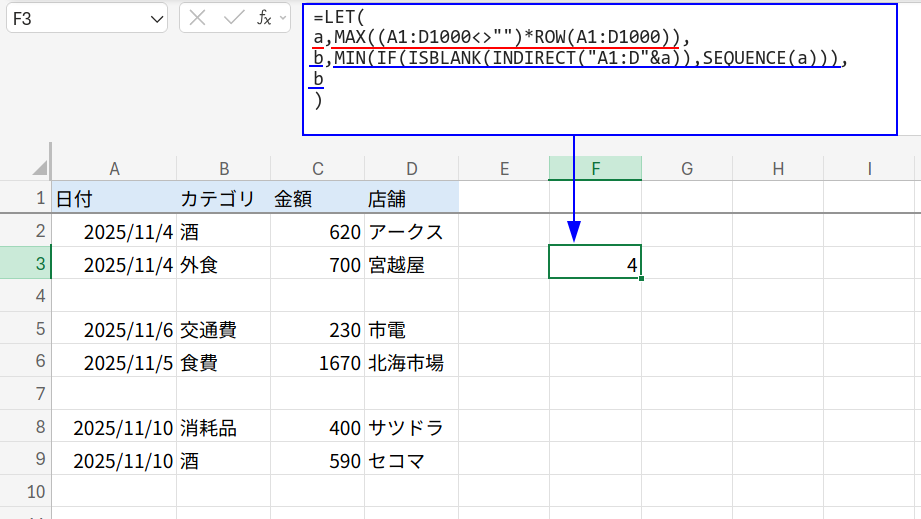Image resolution: width=921 pixels, height=519 pixels.
Task: Click inside the formula bar text
Action: [600, 69]
